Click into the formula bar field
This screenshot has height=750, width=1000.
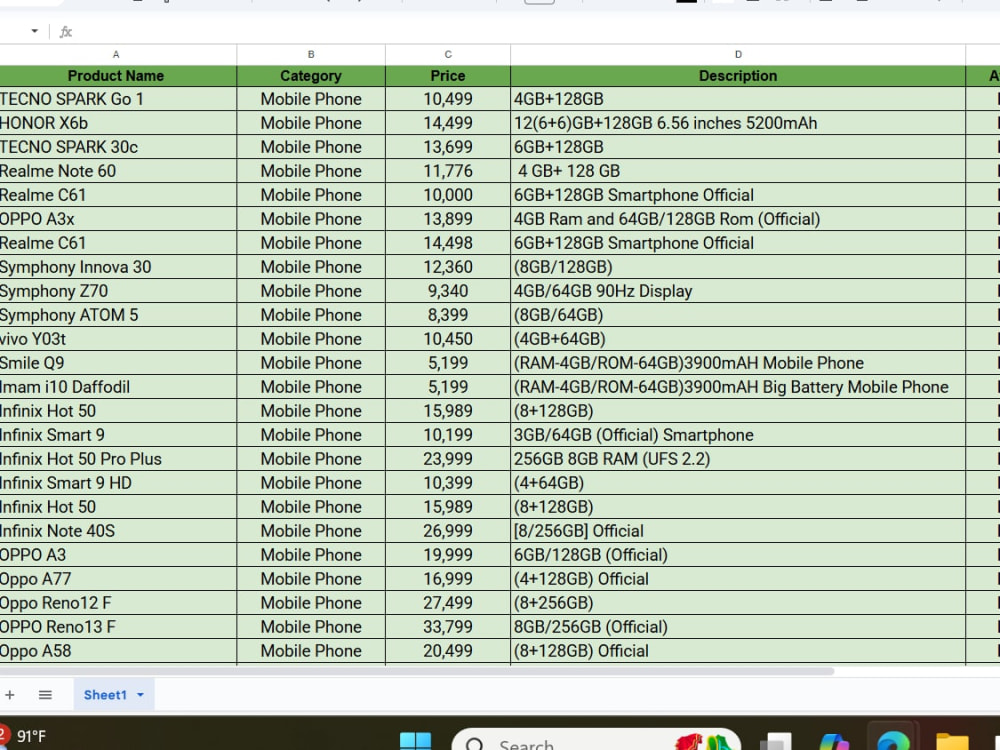pos(536,31)
